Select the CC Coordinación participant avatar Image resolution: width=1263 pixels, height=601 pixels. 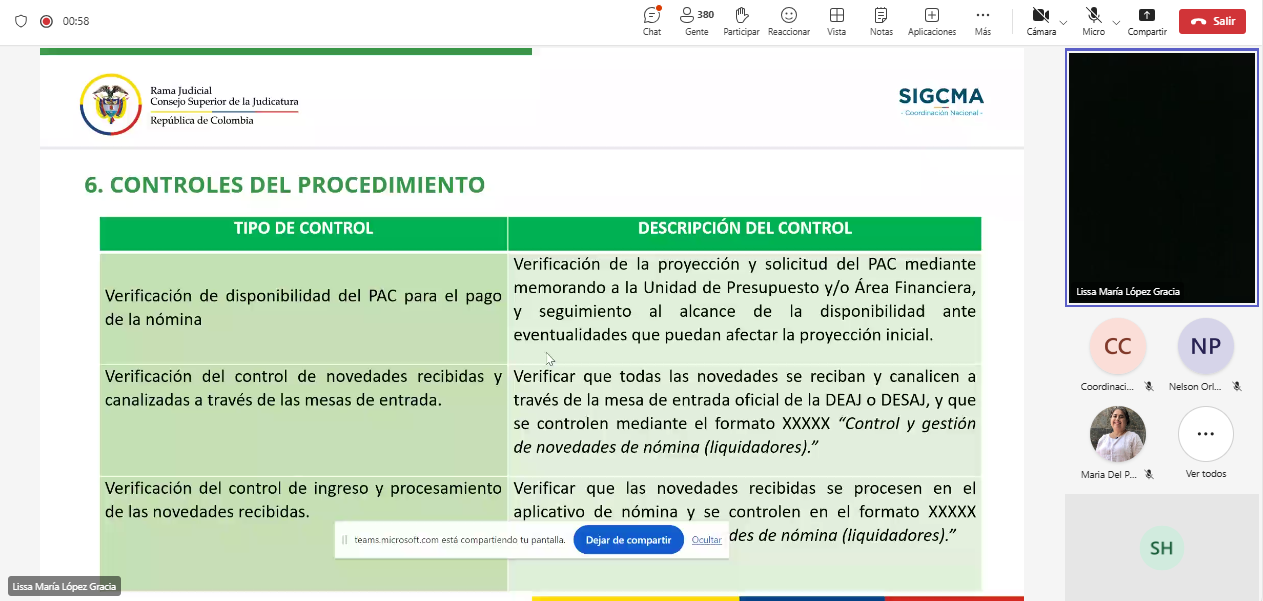[x=1117, y=346]
